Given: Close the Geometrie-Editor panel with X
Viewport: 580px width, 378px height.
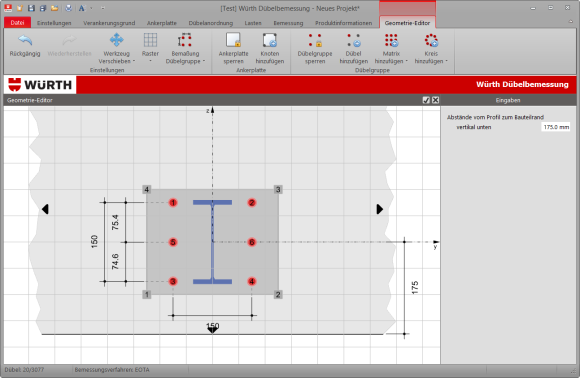Looking at the screenshot, I should pos(435,100).
